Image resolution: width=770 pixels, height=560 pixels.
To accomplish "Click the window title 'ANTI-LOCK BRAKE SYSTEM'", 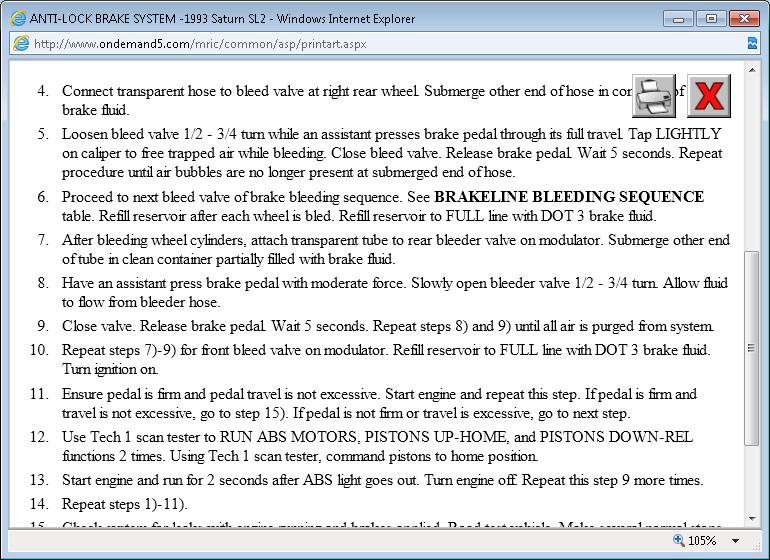I will [103, 19].
